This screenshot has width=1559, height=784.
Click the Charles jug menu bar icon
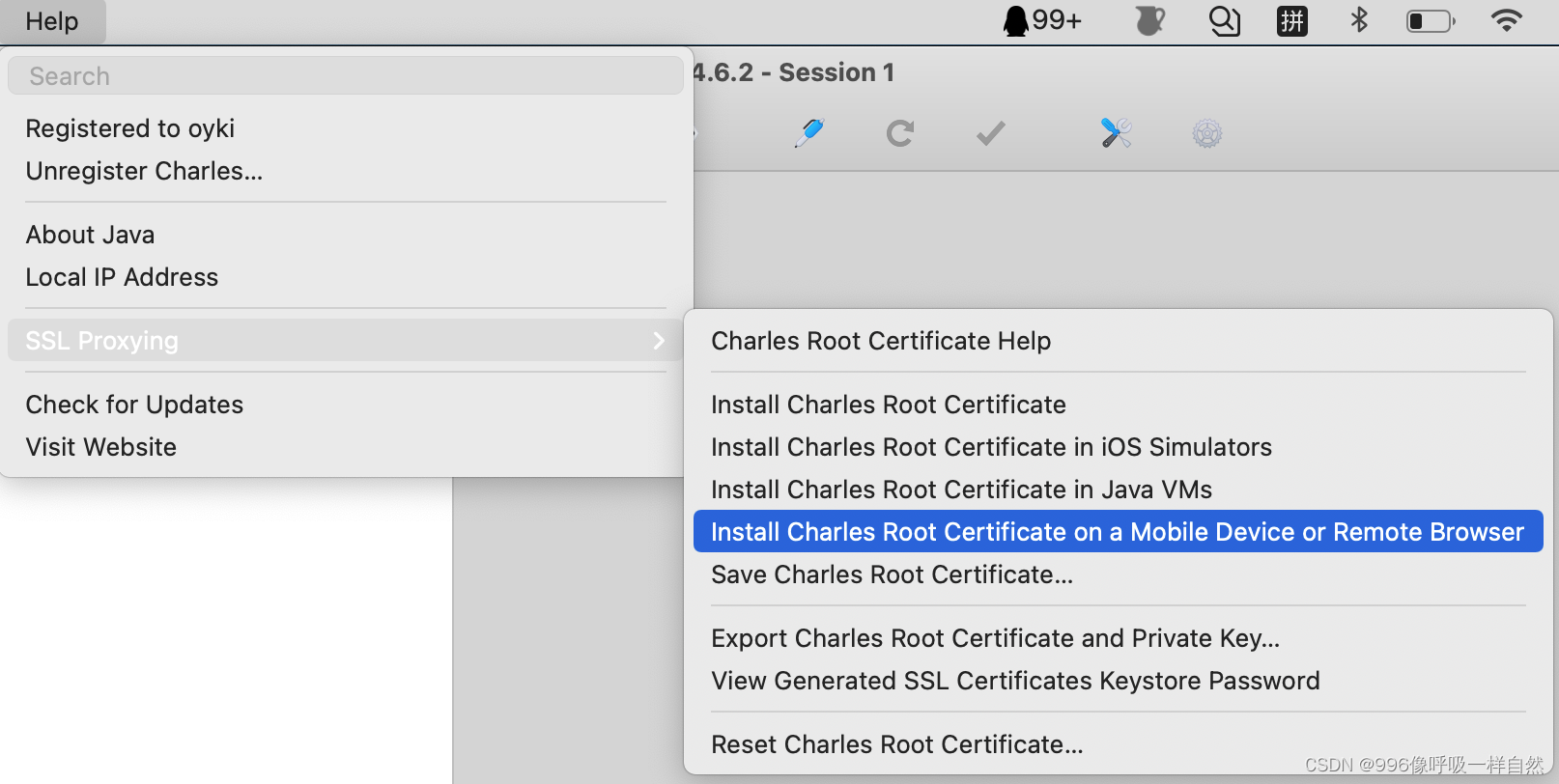click(1149, 20)
